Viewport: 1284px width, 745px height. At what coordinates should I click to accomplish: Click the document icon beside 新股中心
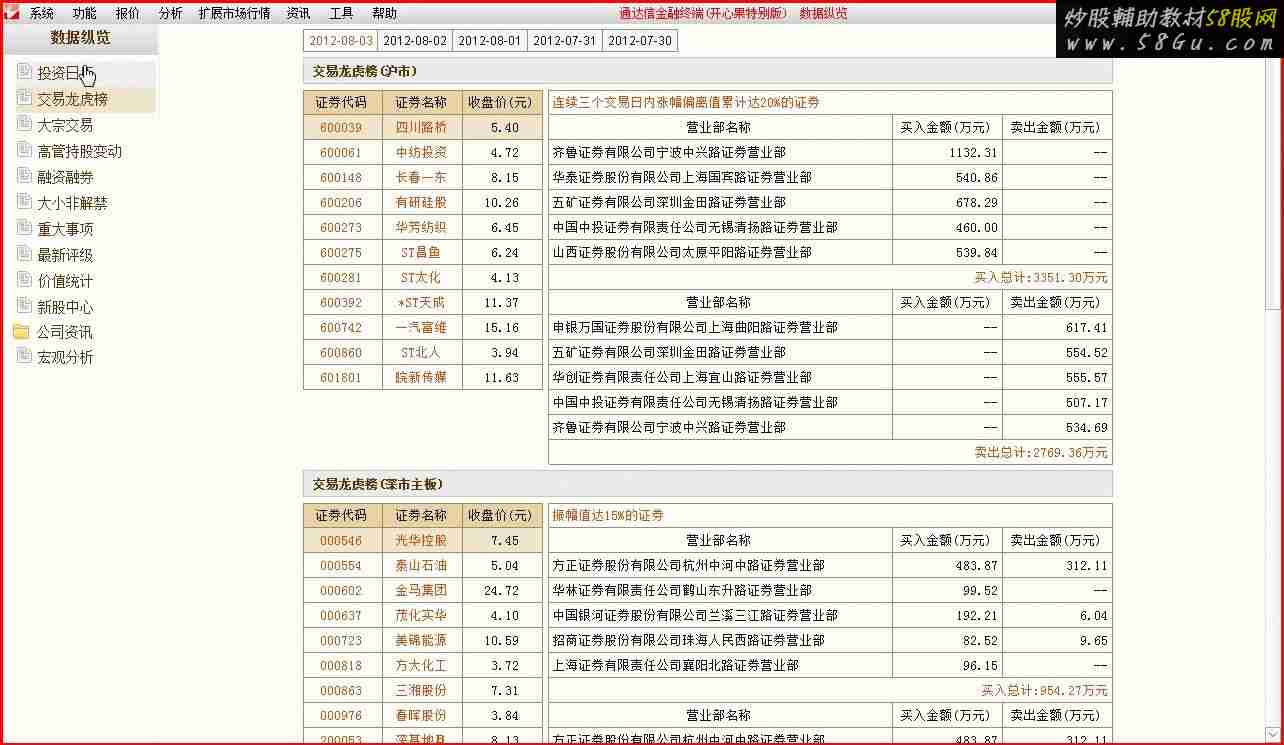coord(24,306)
